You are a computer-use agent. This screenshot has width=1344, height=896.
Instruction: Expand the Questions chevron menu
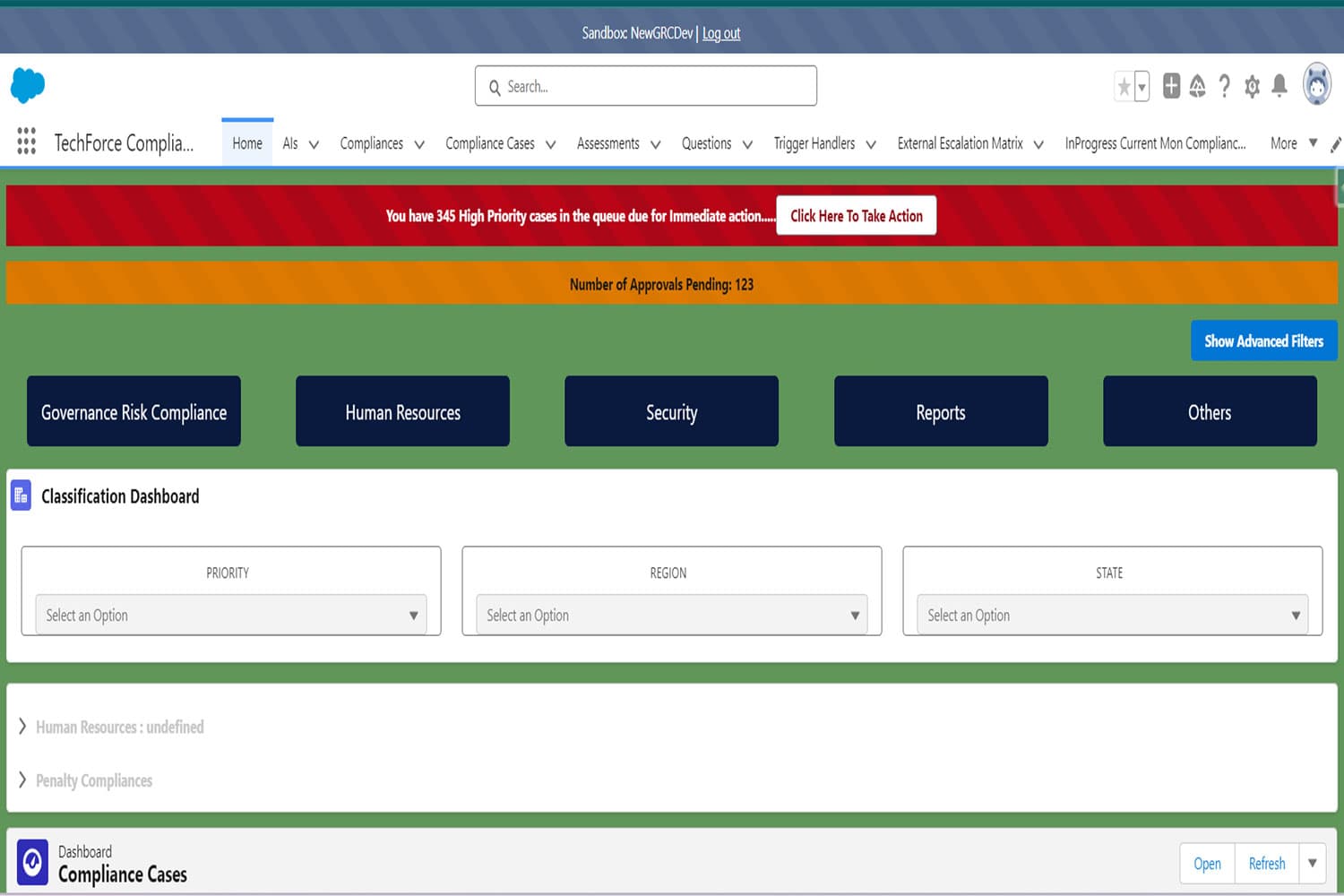click(747, 144)
